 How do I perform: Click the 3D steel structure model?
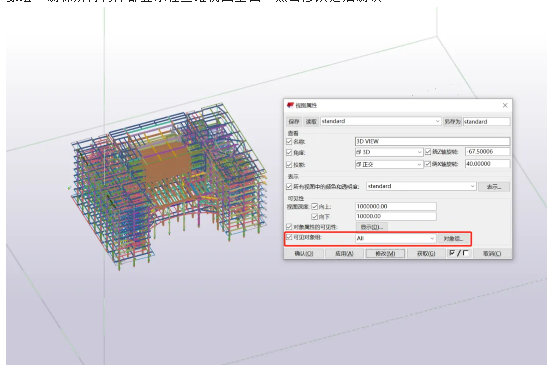[168, 184]
